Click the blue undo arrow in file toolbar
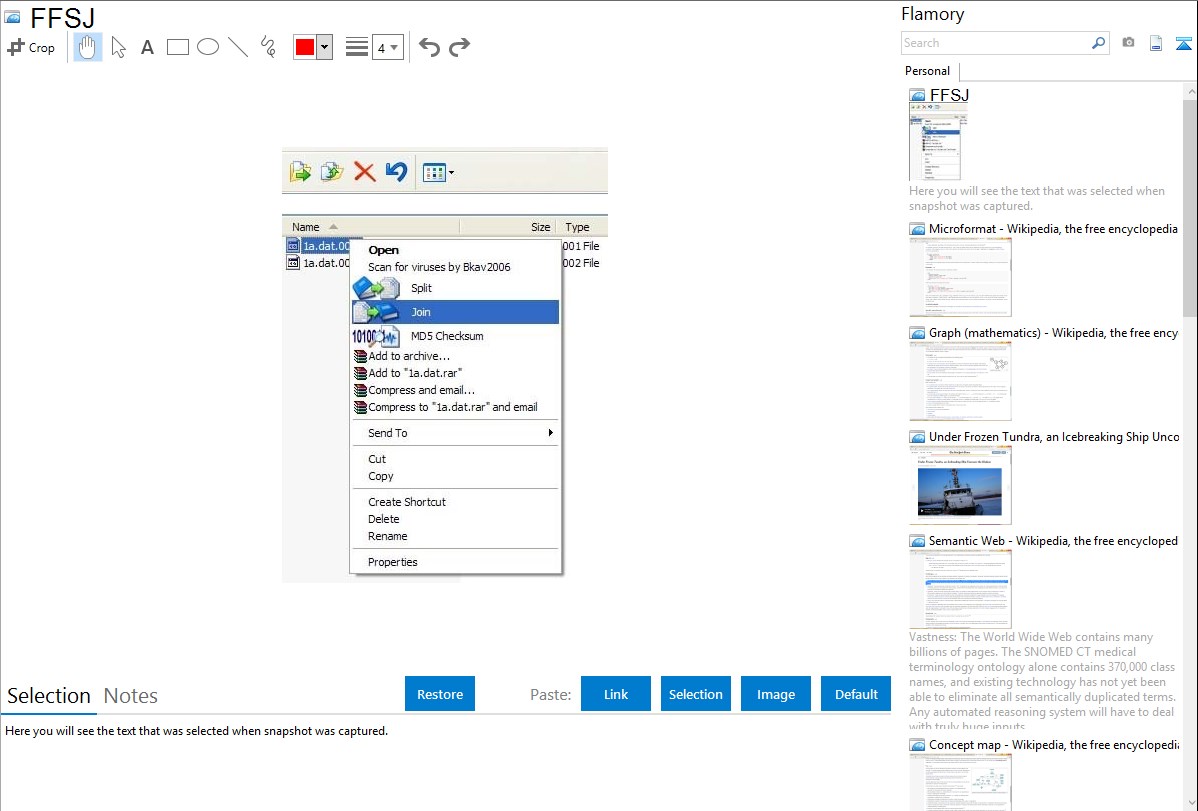Viewport: 1198px width, 811px height. pos(396,172)
